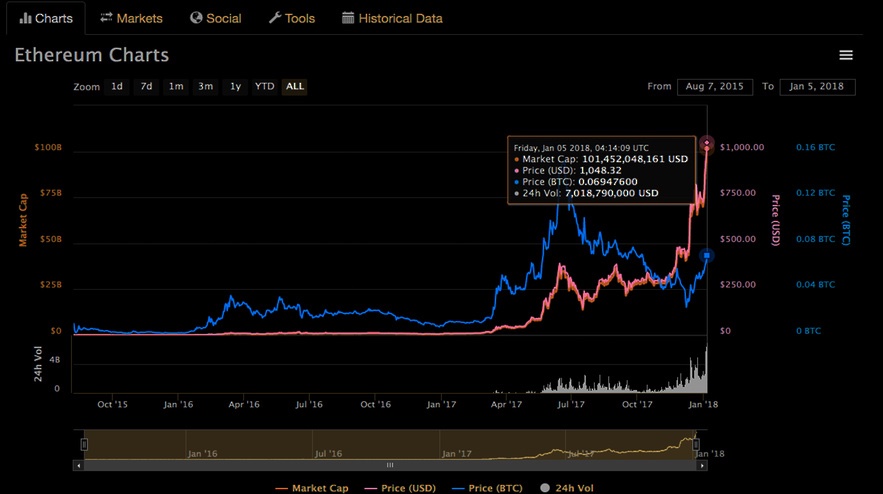This screenshot has height=494, width=883.
Task: Click the navigator scrollbar left arrow
Action: click(x=78, y=465)
